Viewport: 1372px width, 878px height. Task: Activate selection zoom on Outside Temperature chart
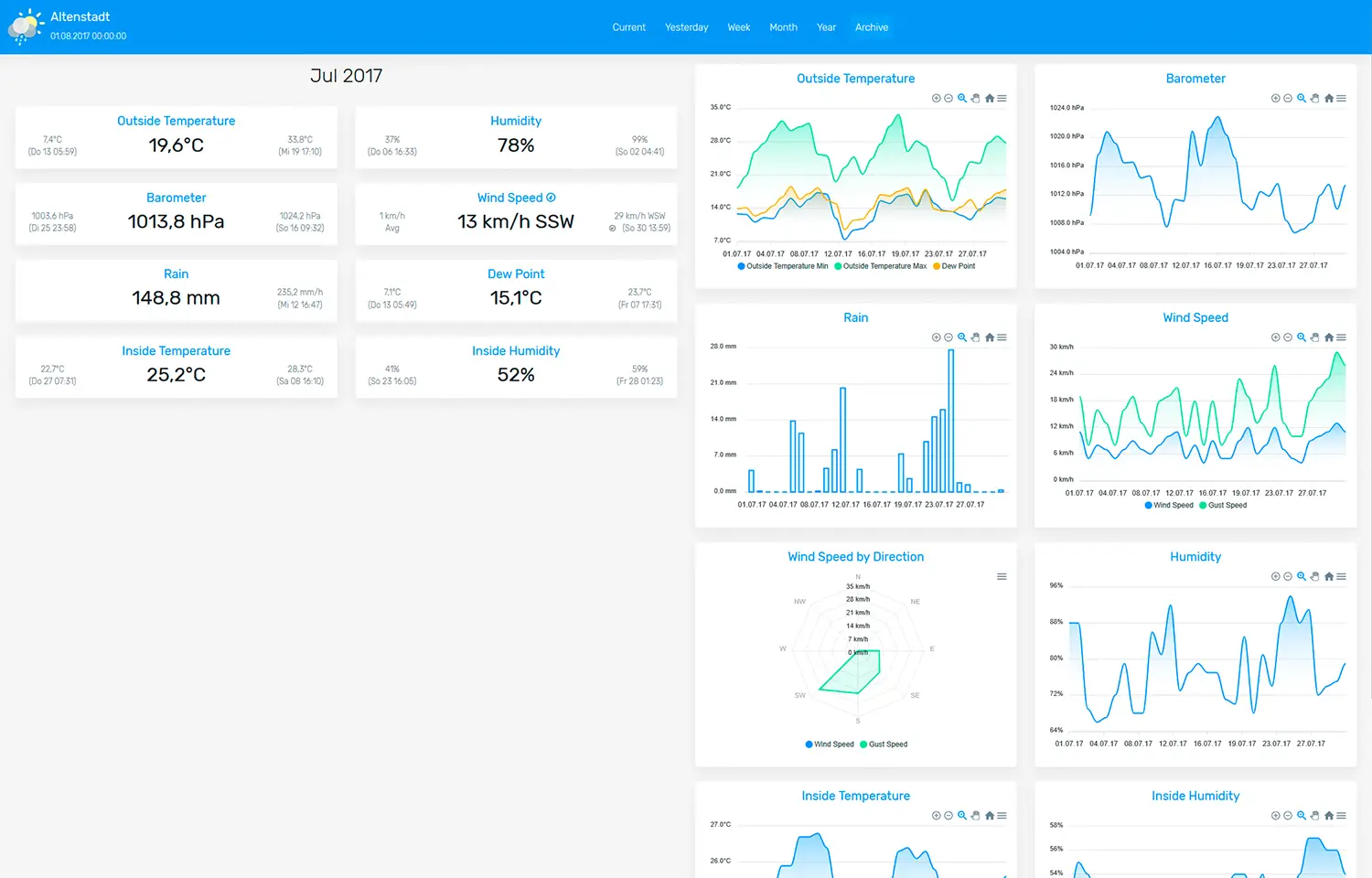pos(962,98)
